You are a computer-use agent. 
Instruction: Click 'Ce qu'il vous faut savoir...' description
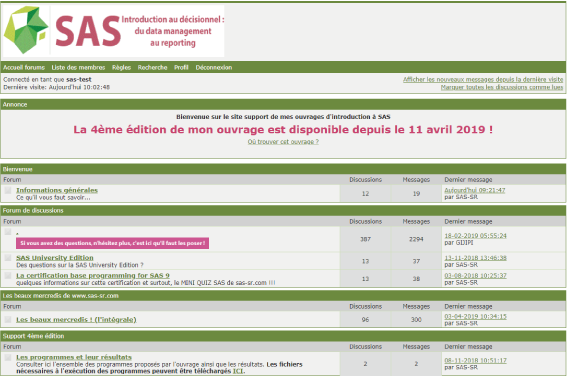pos(53,197)
